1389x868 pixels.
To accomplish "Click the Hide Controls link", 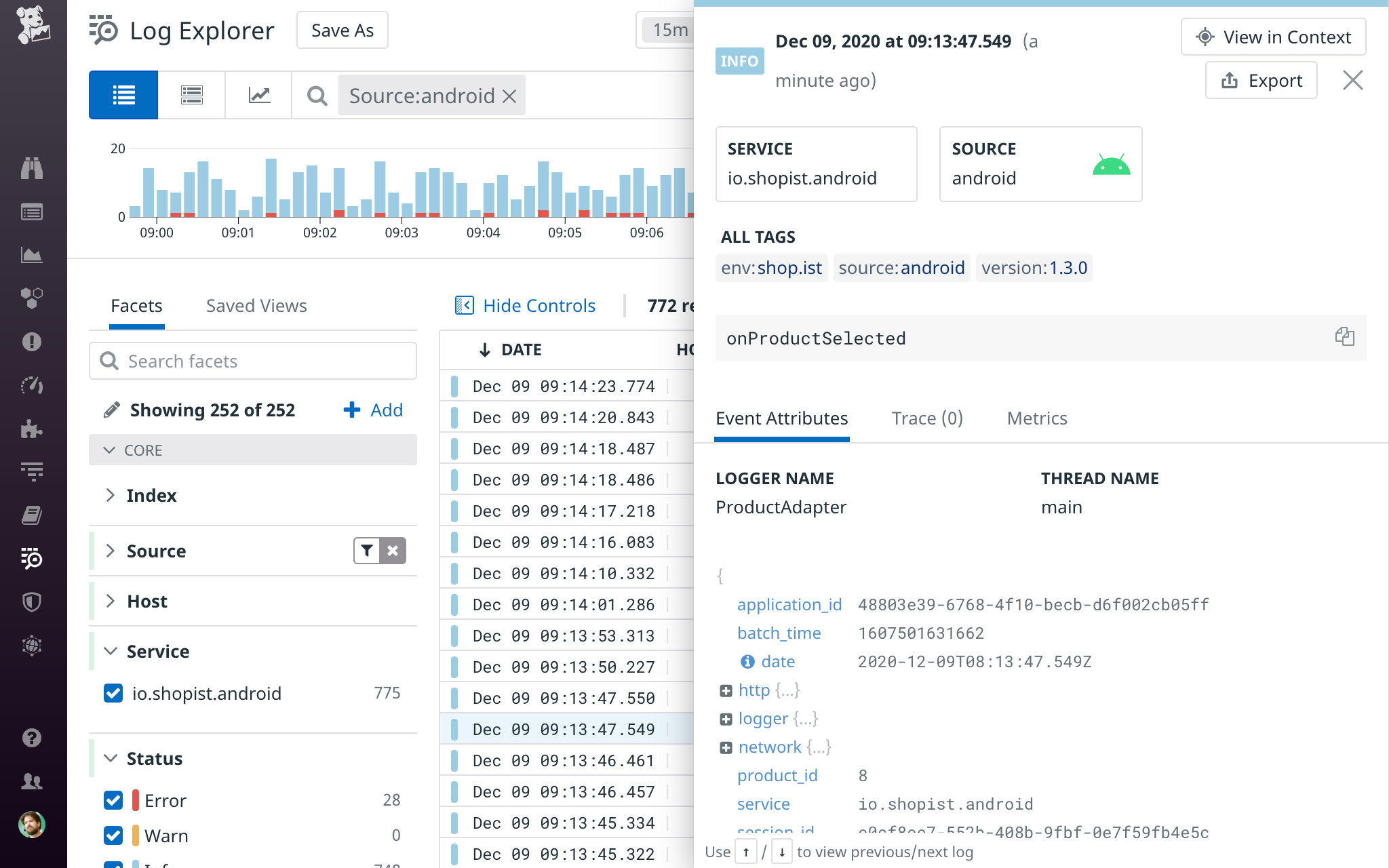I will (x=526, y=306).
